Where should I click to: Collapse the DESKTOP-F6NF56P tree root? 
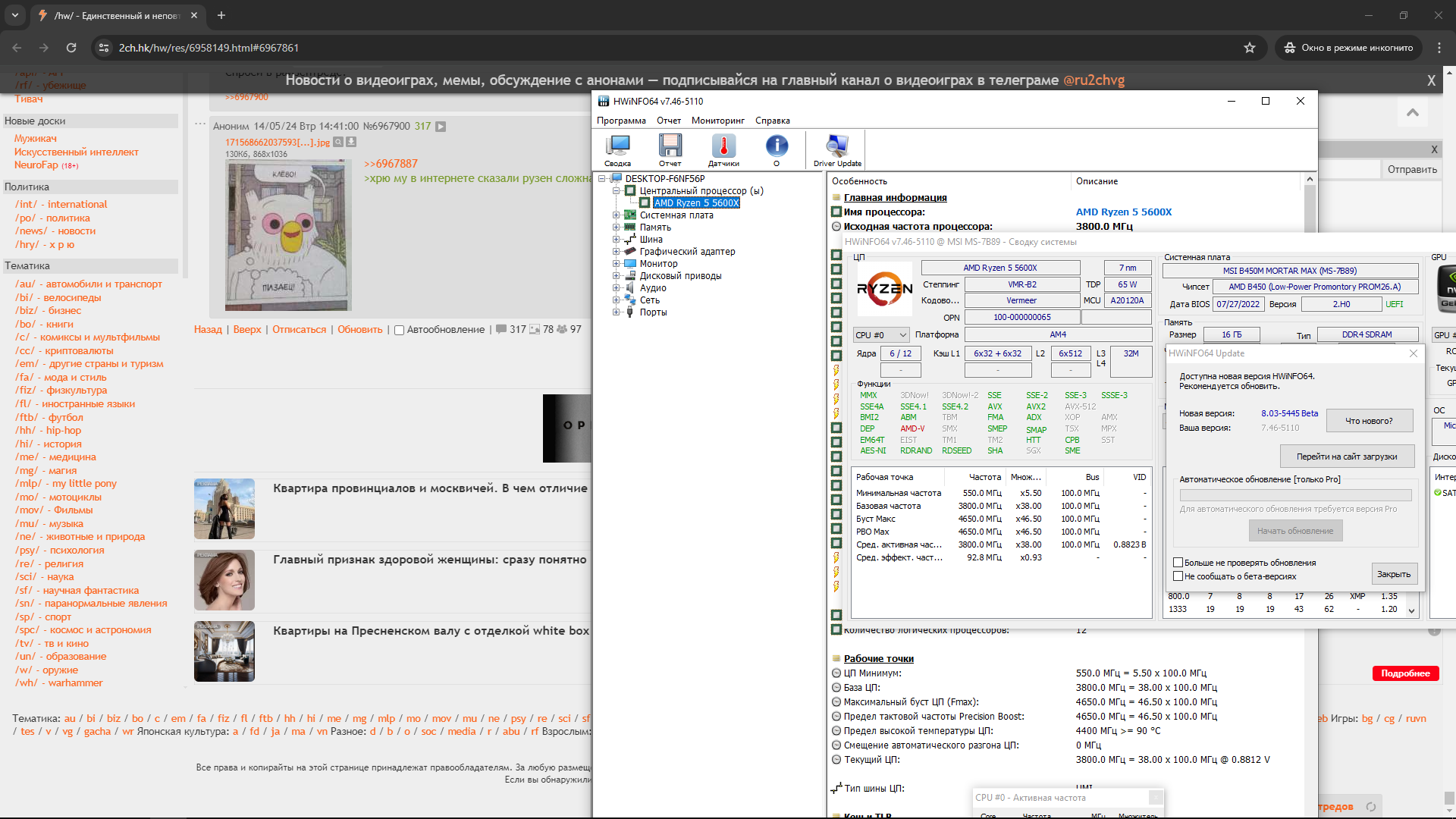click(603, 179)
